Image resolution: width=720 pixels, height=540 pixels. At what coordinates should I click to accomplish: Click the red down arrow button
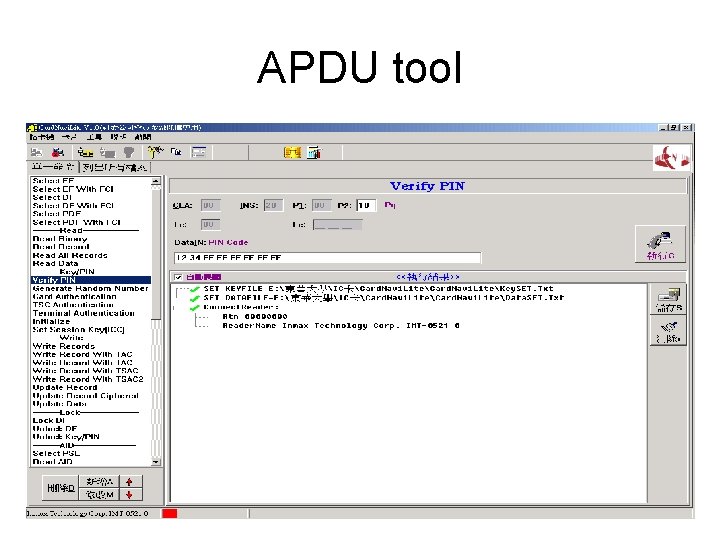point(129,495)
